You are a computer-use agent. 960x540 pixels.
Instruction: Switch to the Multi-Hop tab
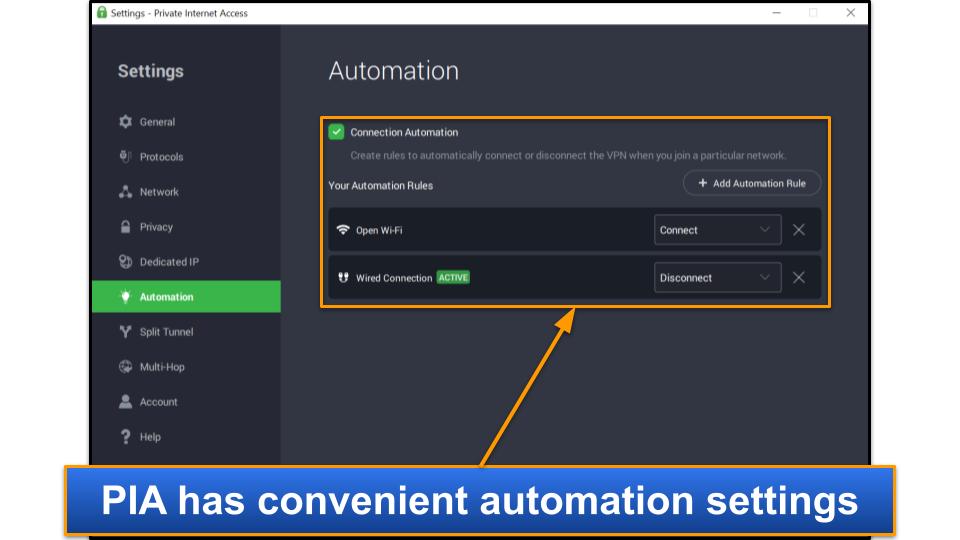pyautogui.click(x=186, y=367)
